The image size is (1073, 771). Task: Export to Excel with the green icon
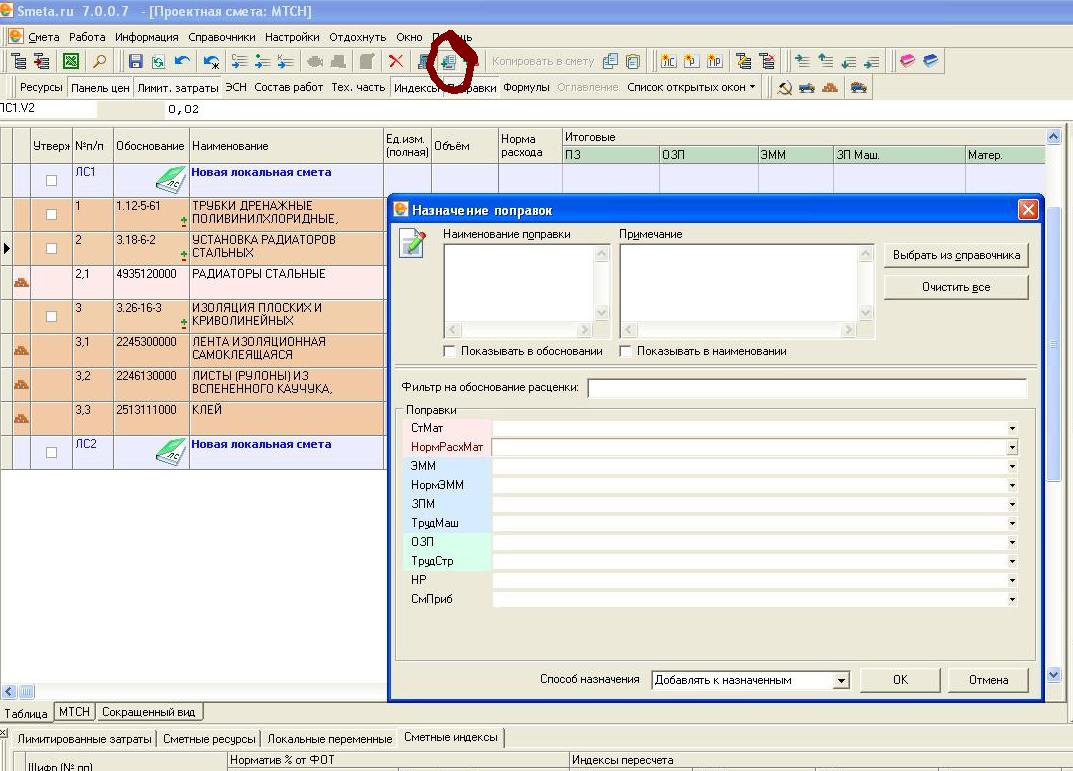click(71, 62)
